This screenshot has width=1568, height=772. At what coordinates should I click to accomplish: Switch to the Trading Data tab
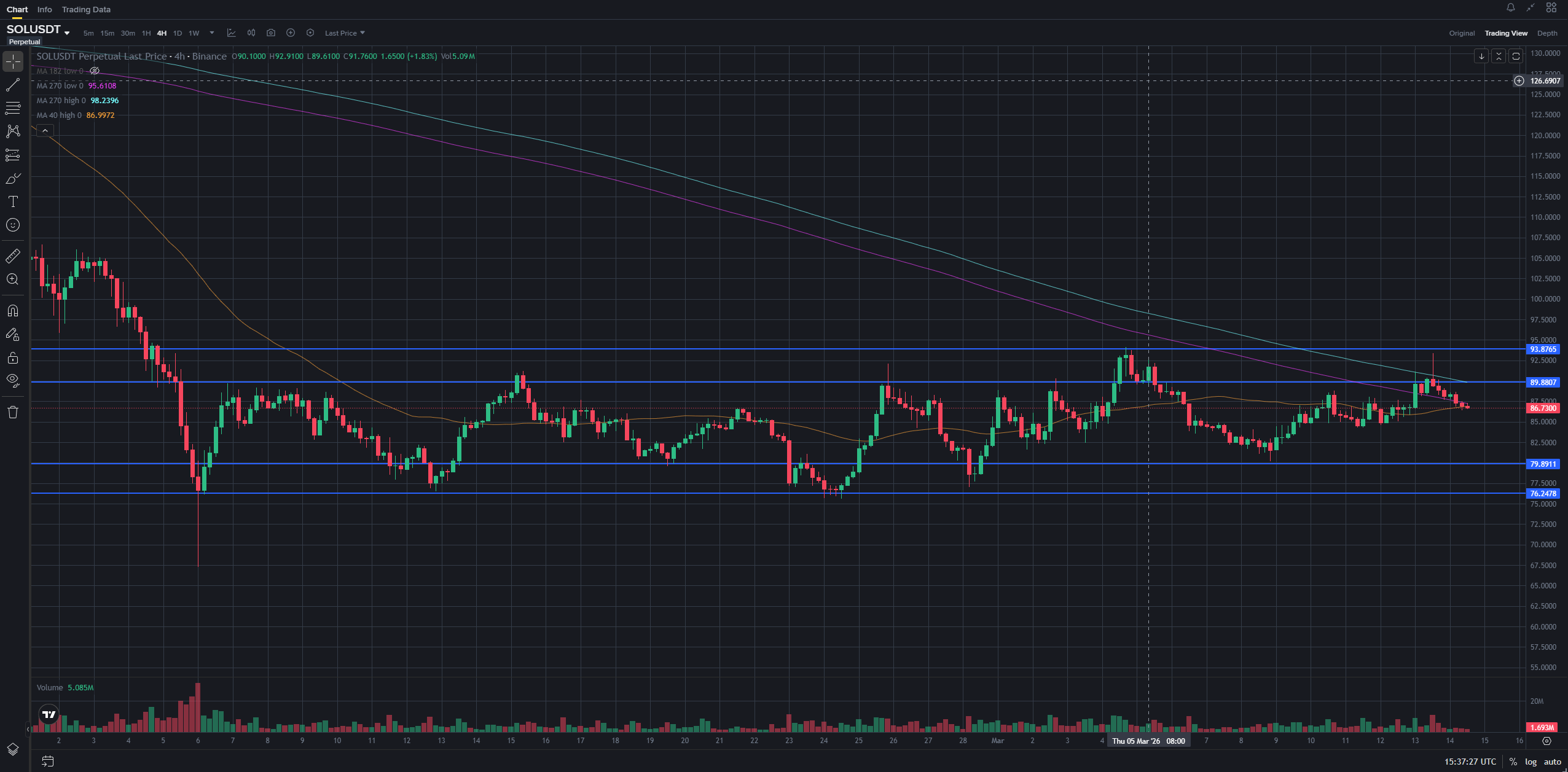pyautogui.click(x=86, y=10)
